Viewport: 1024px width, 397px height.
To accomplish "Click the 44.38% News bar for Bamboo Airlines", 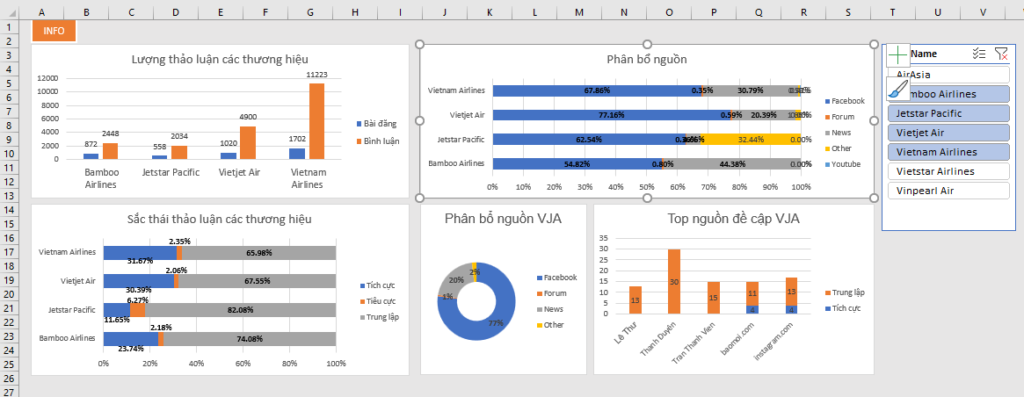I will [732, 163].
